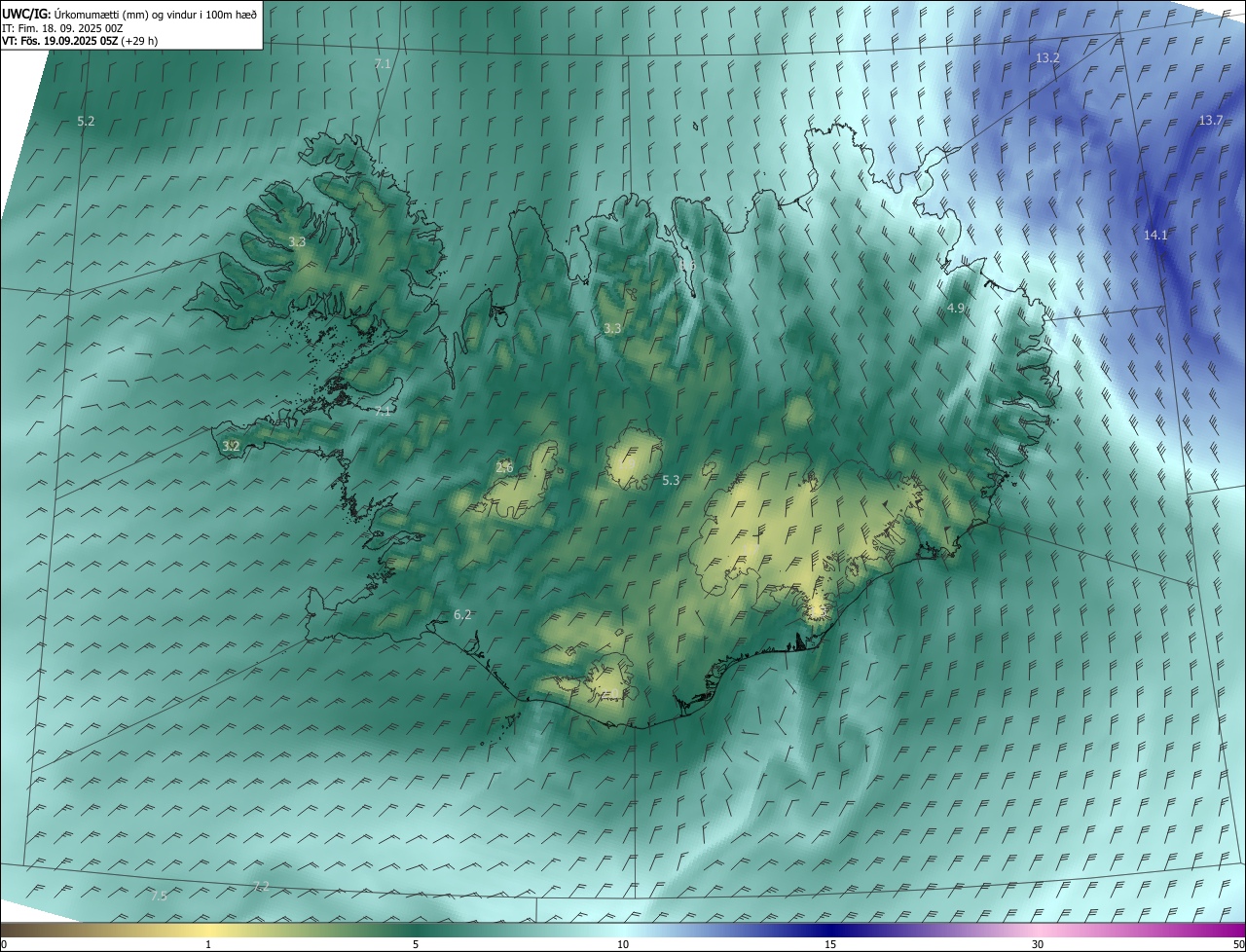Click the colour scale label 1
The width and height of the screenshot is (1246, 952).
tap(208, 945)
